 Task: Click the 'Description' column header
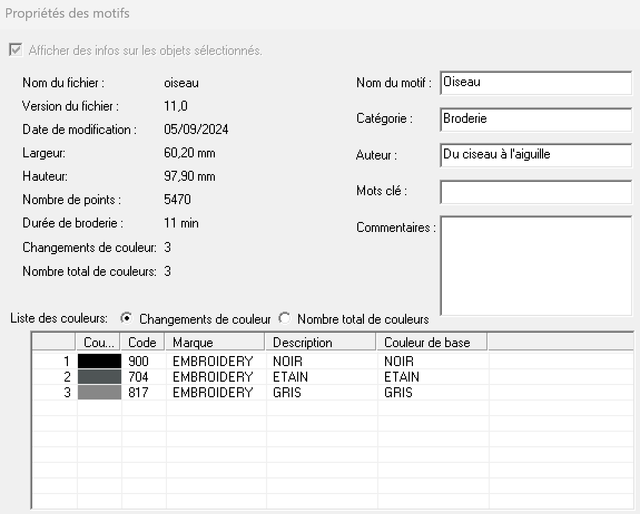point(321,342)
